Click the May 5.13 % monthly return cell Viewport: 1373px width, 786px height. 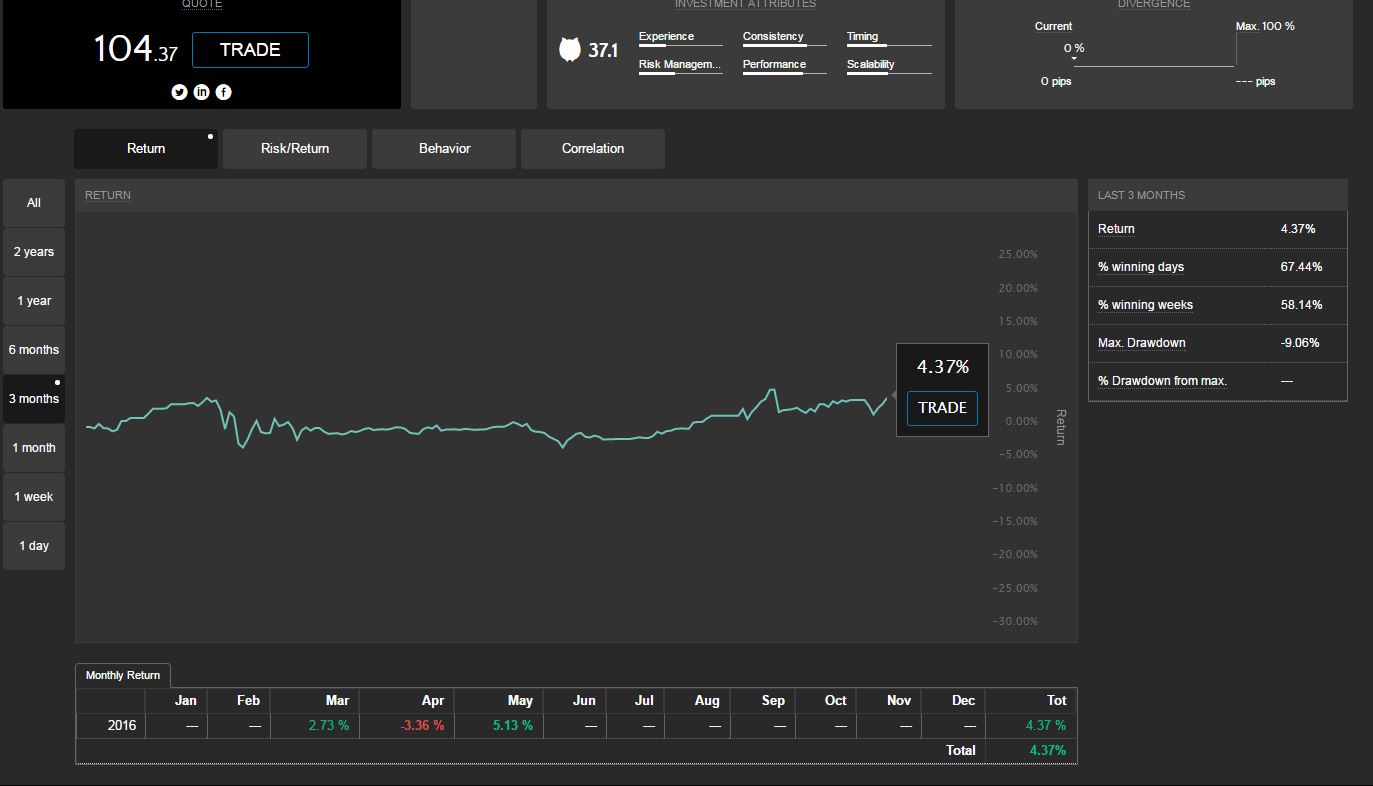pyautogui.click(x=512, y=725)
